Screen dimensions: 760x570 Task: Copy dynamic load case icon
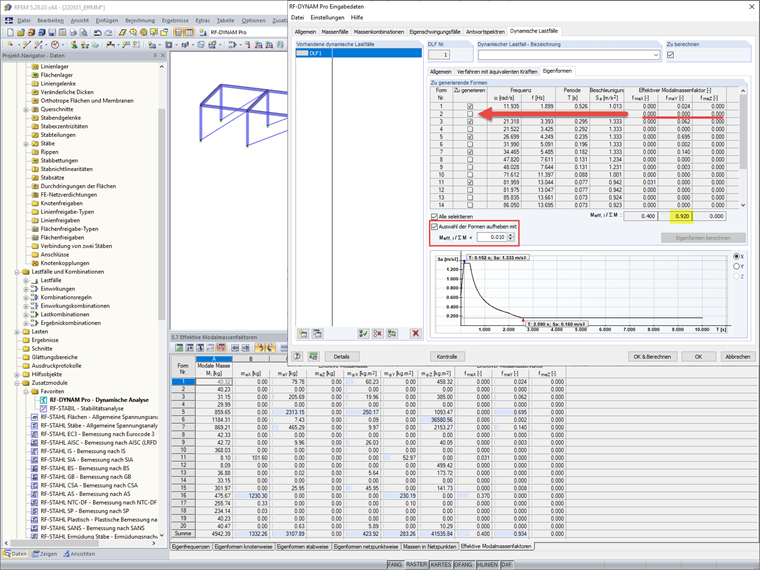tap(317, 333)
